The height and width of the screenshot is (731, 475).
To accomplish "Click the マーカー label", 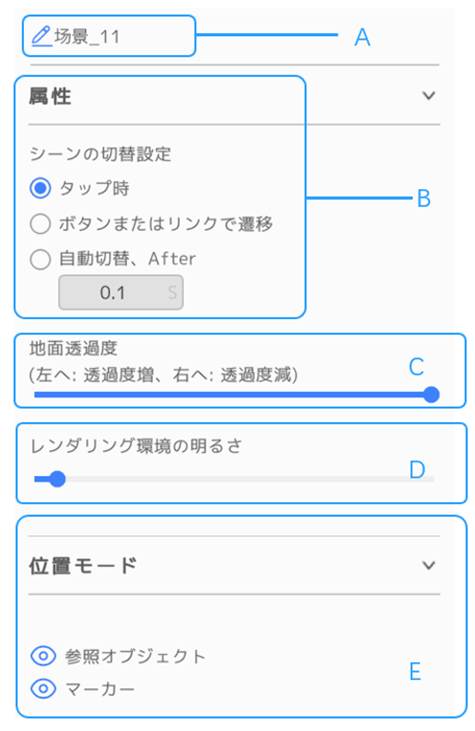I will [x=100, y=689].
